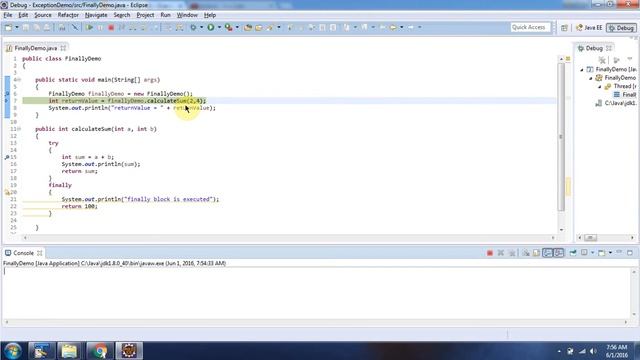The width and height of the screenshot is (640, 360).
Task: Click the line 'return 100;' in editor
Action: pyautogui.click(x=80, y=207)
